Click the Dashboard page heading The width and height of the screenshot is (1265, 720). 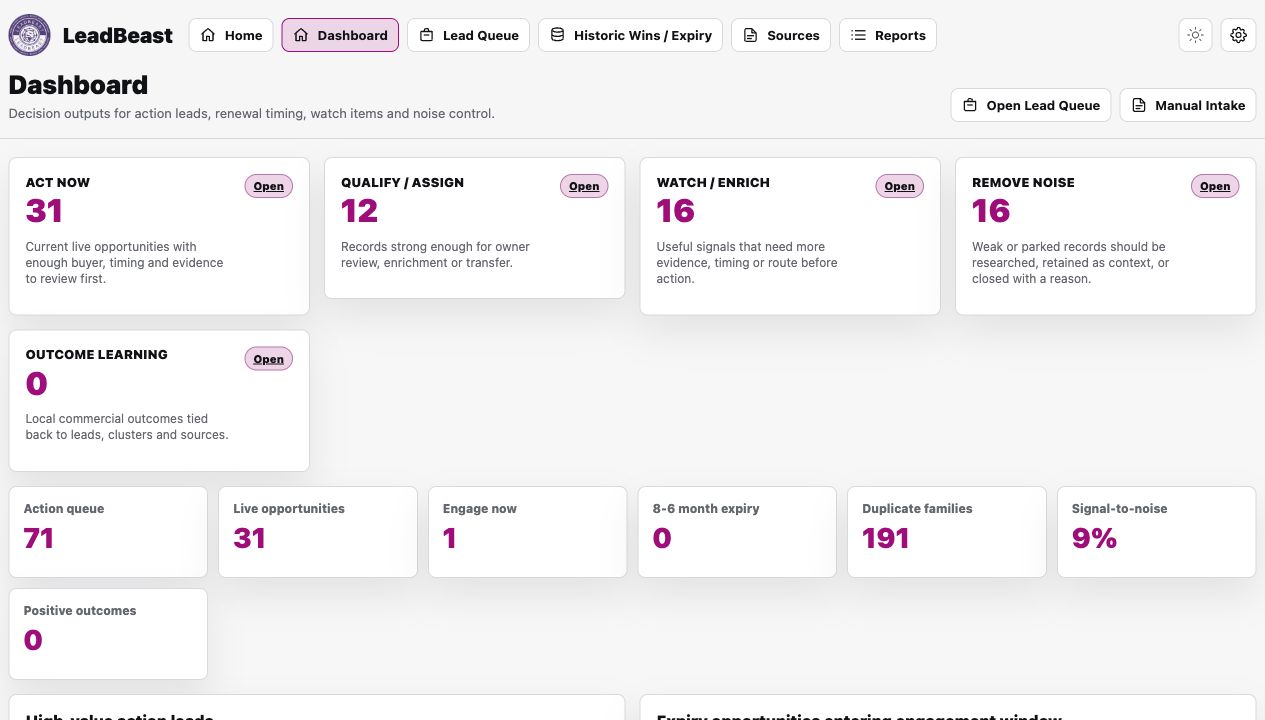point(78,85)
